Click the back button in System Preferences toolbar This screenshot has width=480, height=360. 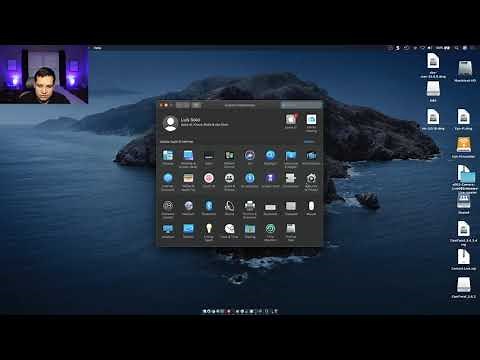click(x=179, y=105)
